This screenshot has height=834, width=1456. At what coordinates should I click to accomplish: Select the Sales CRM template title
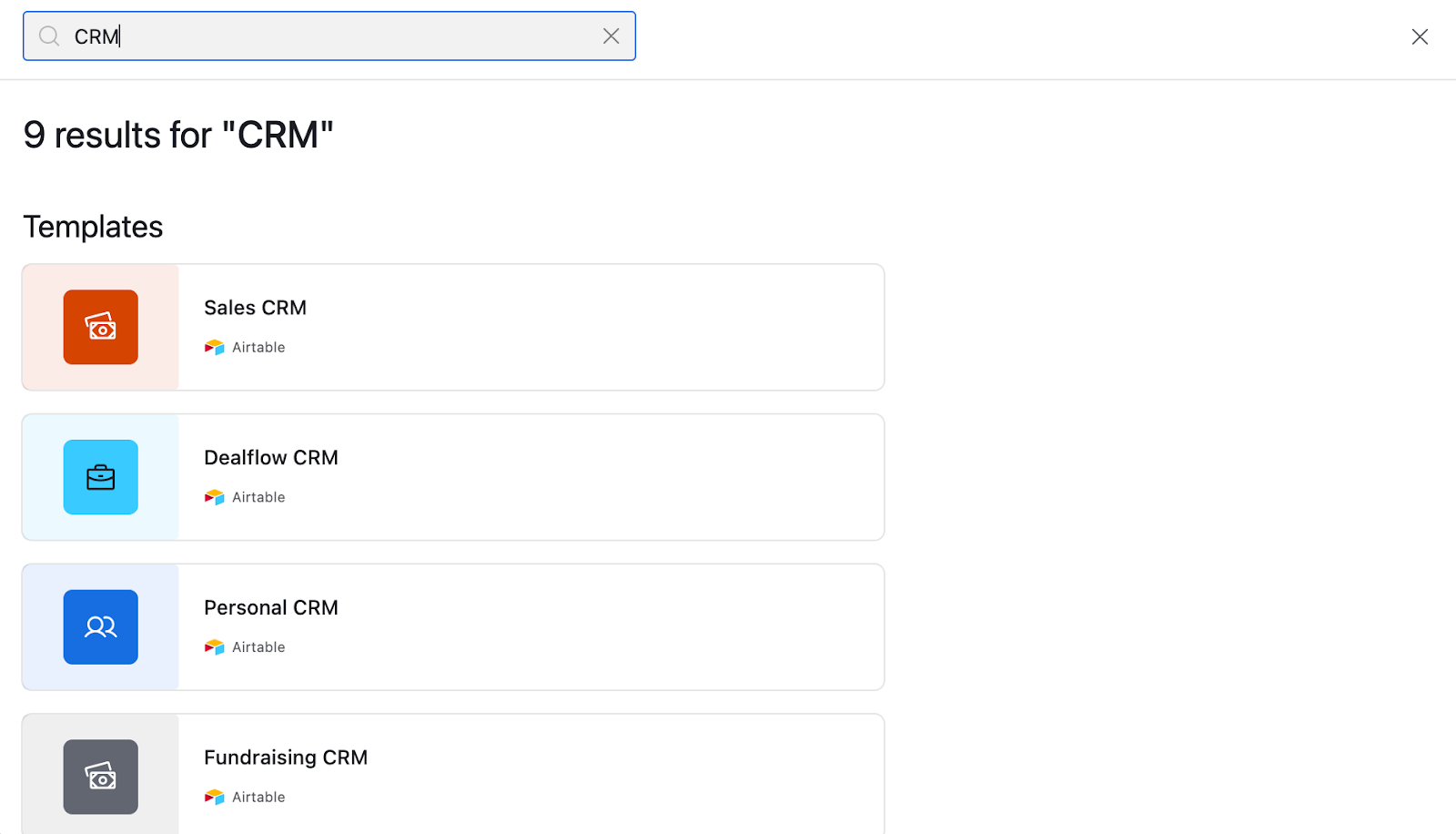255,308
